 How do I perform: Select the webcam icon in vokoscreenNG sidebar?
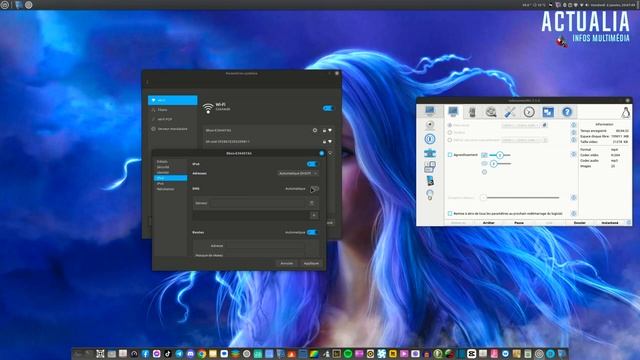coord(430,125)
